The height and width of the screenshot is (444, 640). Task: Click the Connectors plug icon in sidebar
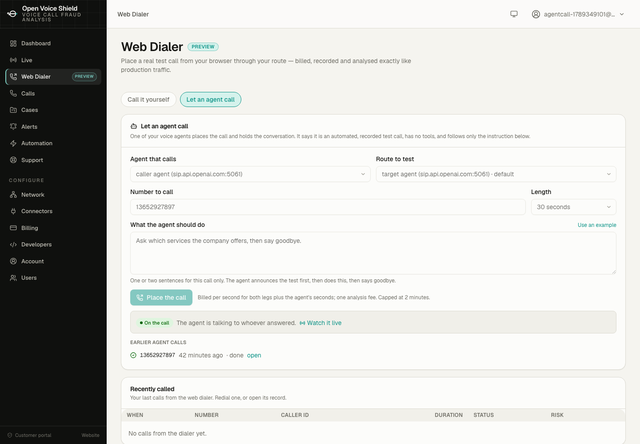tap(13, 211)
